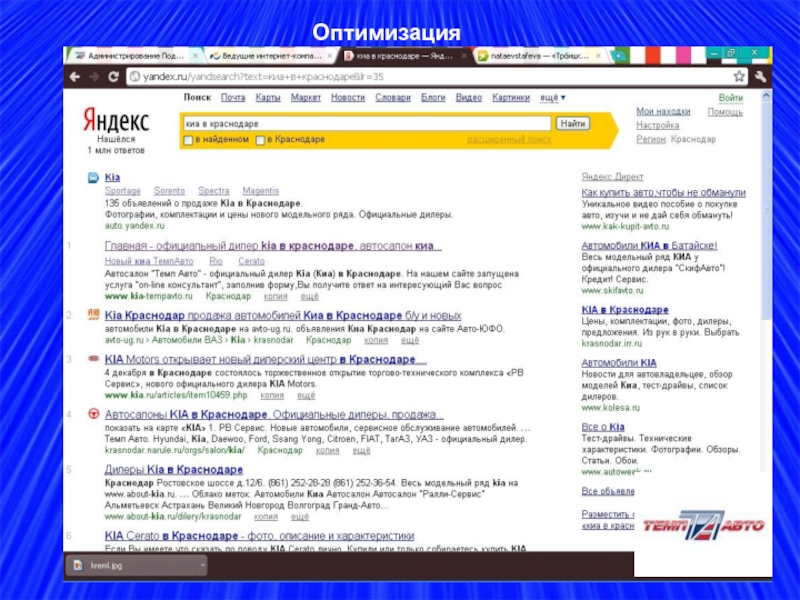The height and width of the screenshot is (600, 800).
Task: Open result 'KIA Cerato в Краснодаре - фото'
Action: 259,536
